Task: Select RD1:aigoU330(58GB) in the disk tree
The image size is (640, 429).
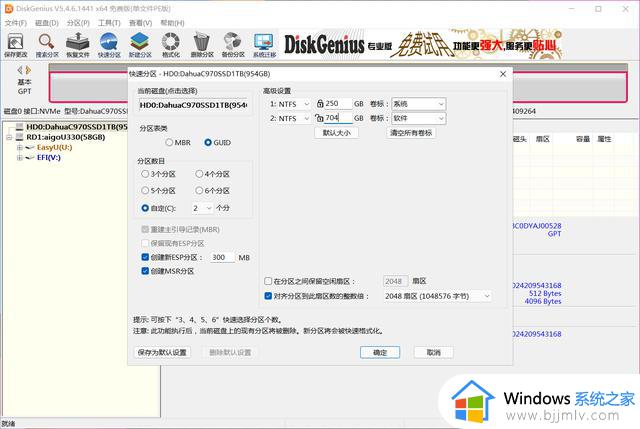Action: click(x=66, y=137)
